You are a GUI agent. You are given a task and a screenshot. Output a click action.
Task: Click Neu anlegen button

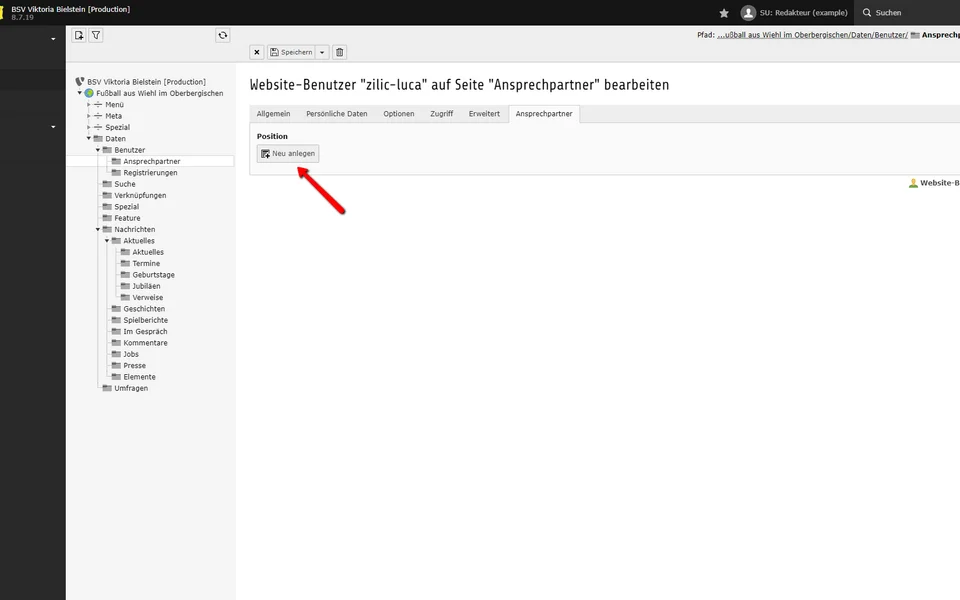coord(288,153)
